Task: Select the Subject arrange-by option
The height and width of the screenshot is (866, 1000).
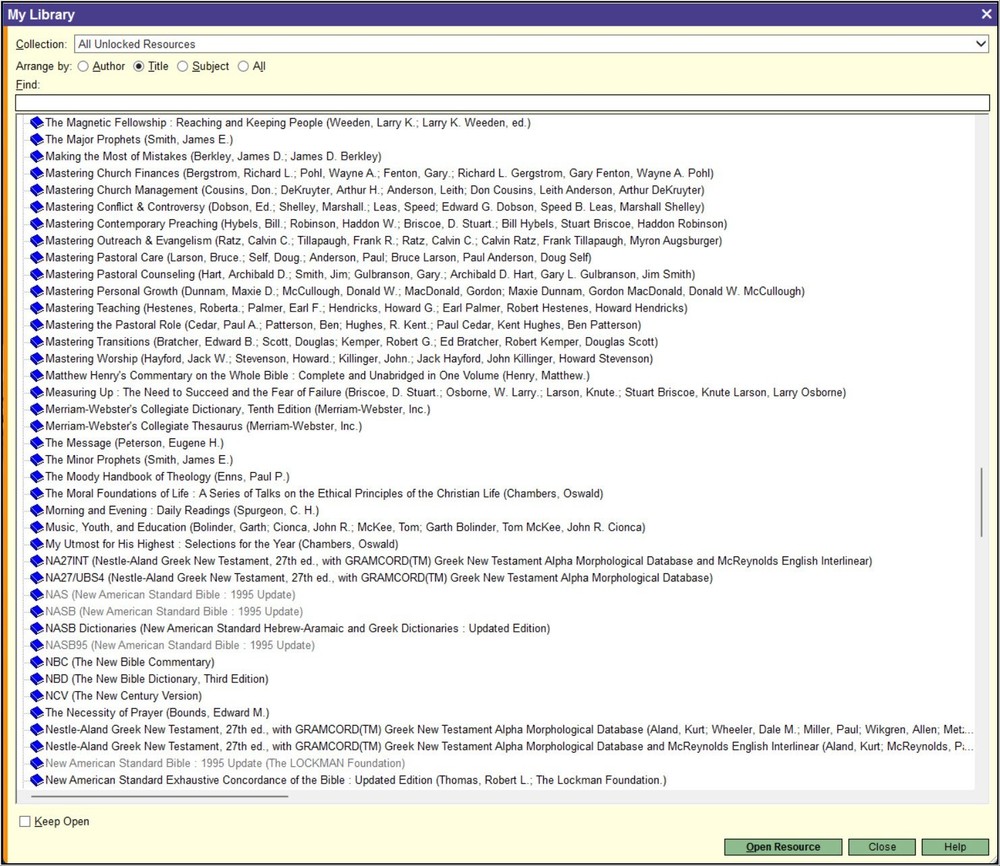Action: (x=183, y=66)
